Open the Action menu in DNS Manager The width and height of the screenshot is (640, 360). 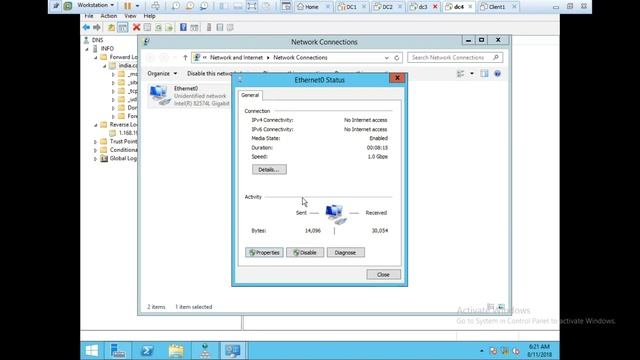click(109, 16)
